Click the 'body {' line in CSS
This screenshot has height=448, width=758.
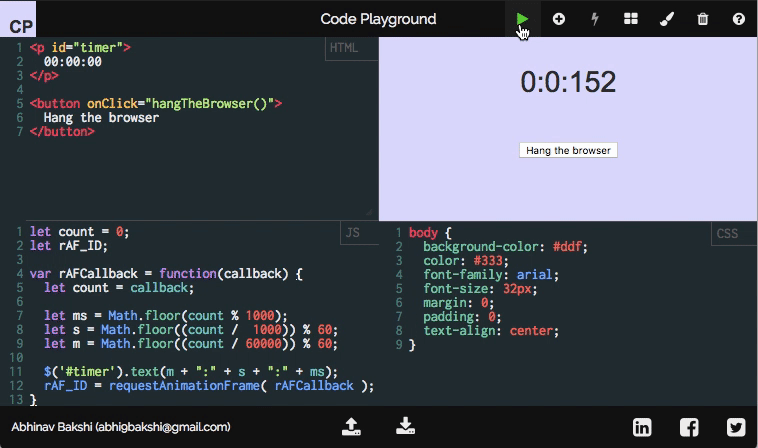pyautogui.click(x=430, y=233)
